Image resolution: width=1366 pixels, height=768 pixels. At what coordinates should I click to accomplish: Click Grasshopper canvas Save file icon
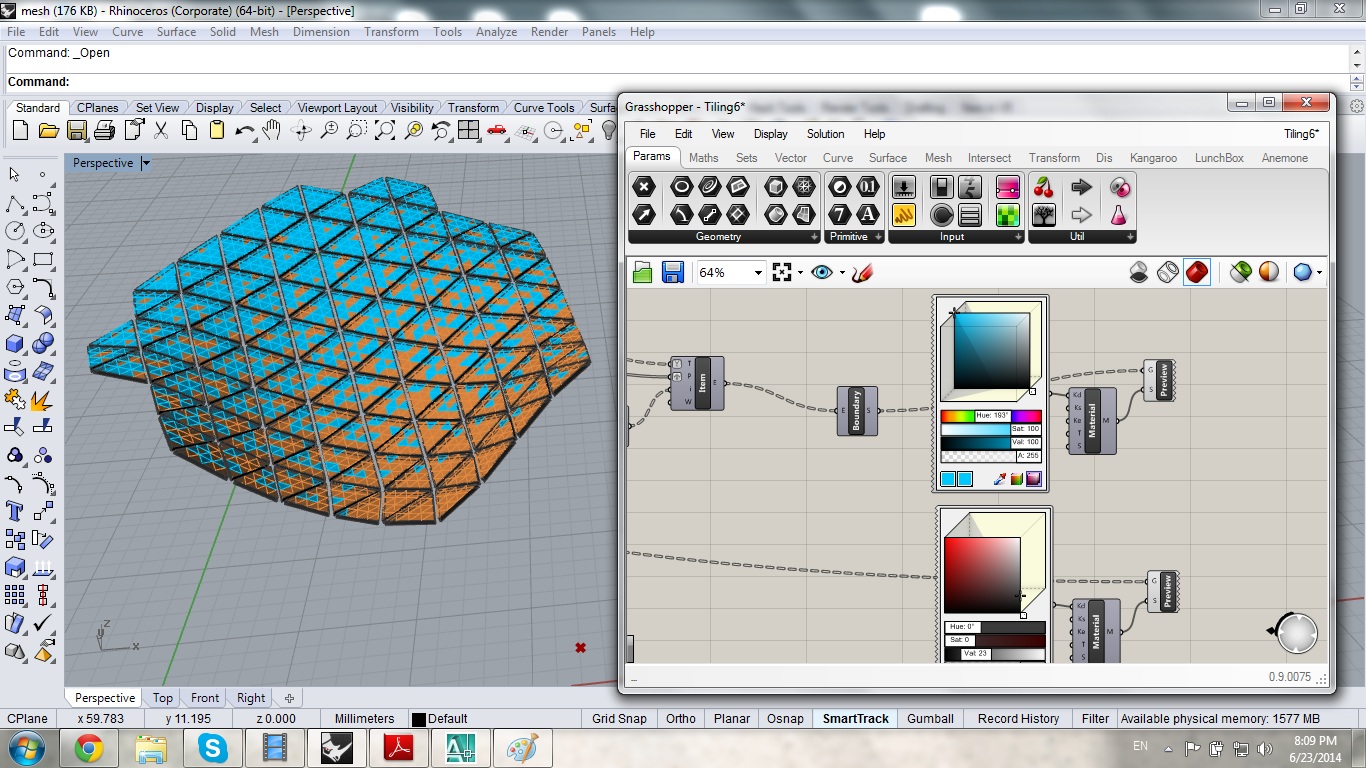pos(672,272)
